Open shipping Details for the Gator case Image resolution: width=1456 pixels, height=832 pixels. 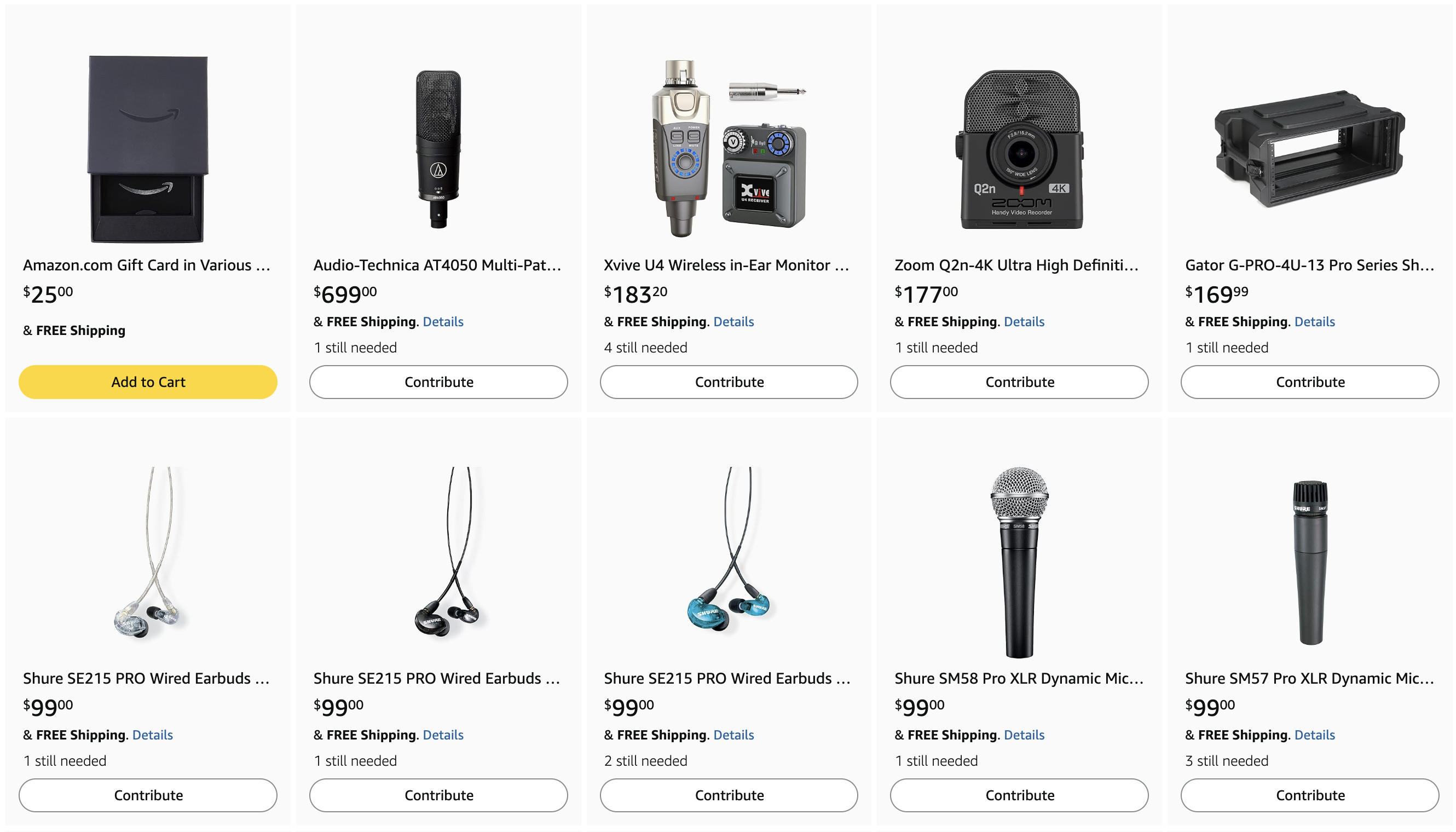click(1314, 322)
